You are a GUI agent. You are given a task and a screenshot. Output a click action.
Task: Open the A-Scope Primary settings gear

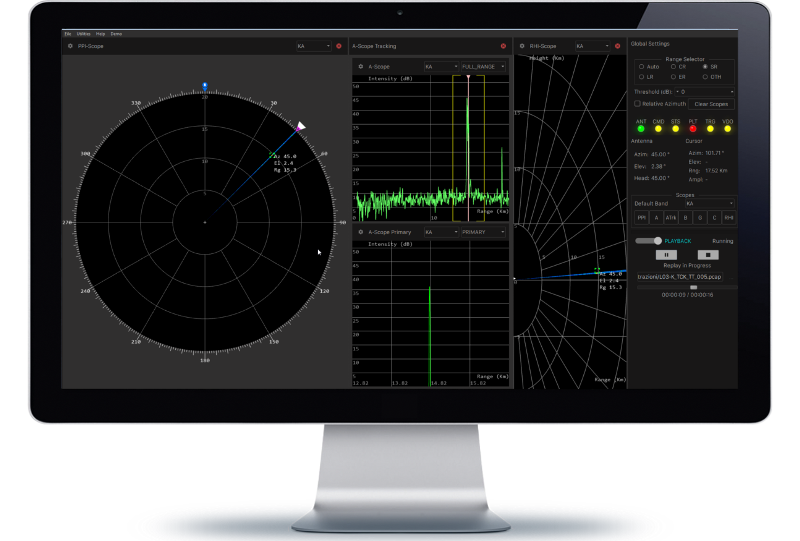click(361, 232)
